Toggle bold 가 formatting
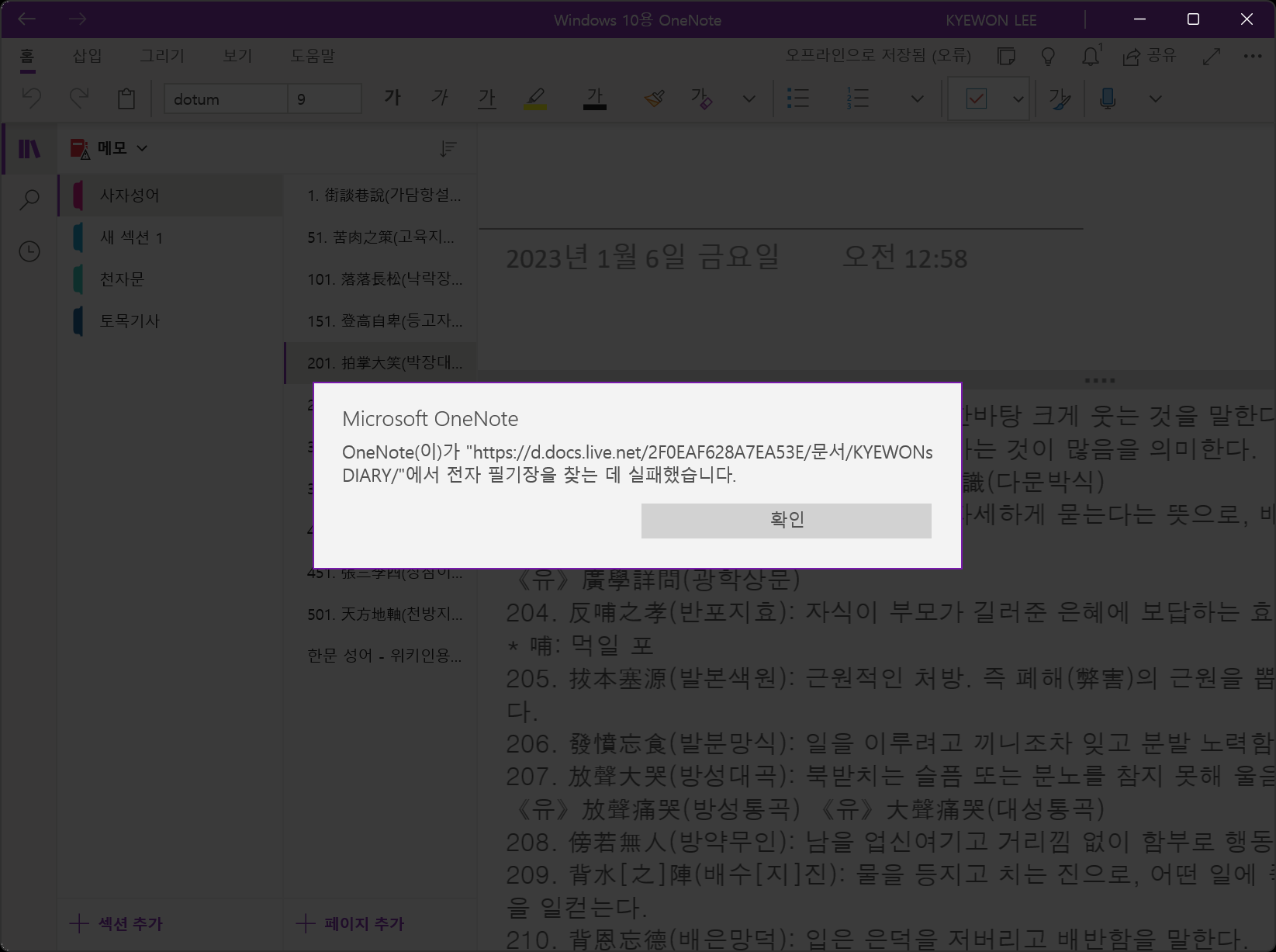Screen dimensions: 1276x952 tap(392, 98)
